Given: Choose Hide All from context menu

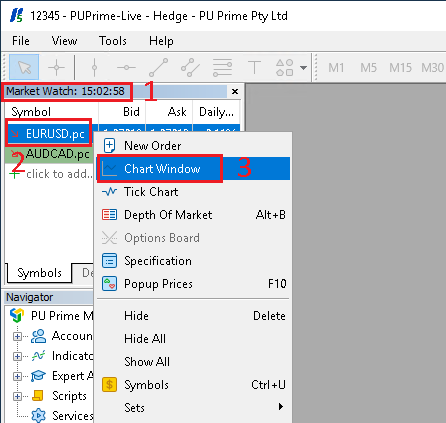Looking at the screenshot, I should click(193, 339).
